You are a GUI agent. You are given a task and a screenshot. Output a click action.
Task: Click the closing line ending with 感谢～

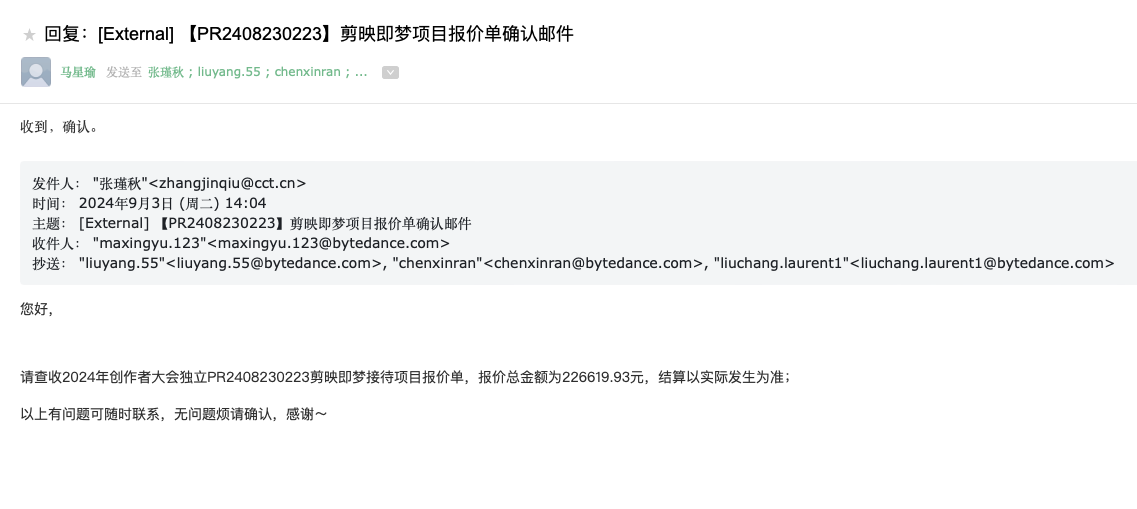tap(174, 413)
